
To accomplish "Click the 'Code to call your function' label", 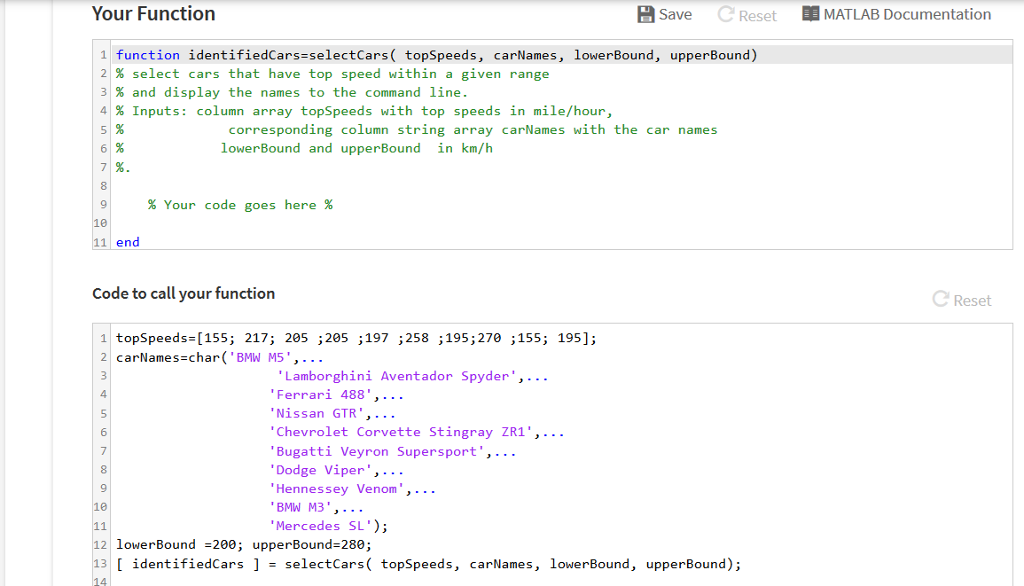I will tap(183, 293).
